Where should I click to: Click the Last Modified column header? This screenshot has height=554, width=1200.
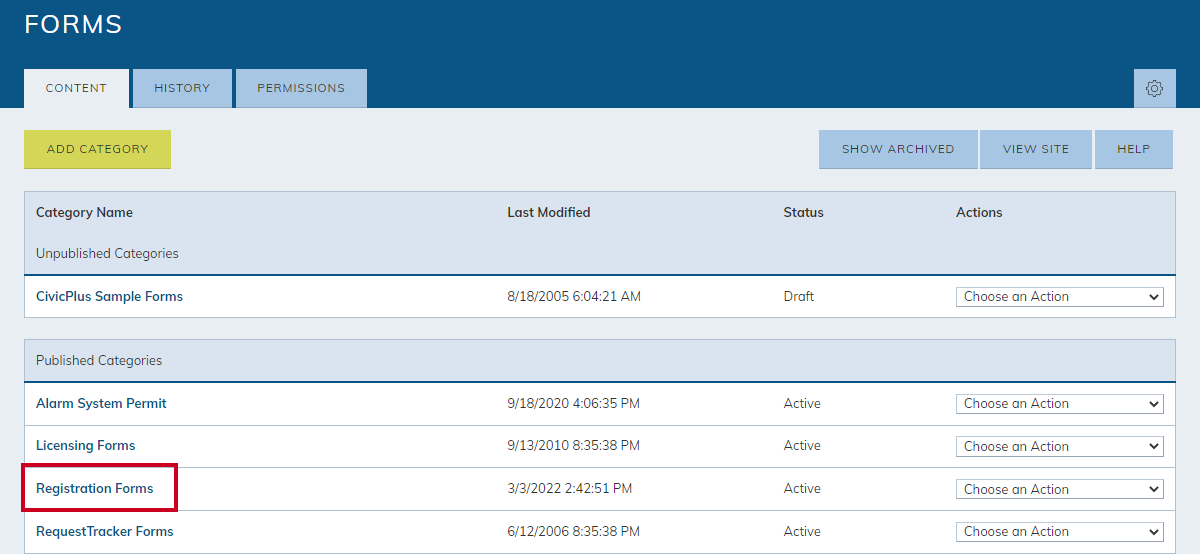(548, 212)
